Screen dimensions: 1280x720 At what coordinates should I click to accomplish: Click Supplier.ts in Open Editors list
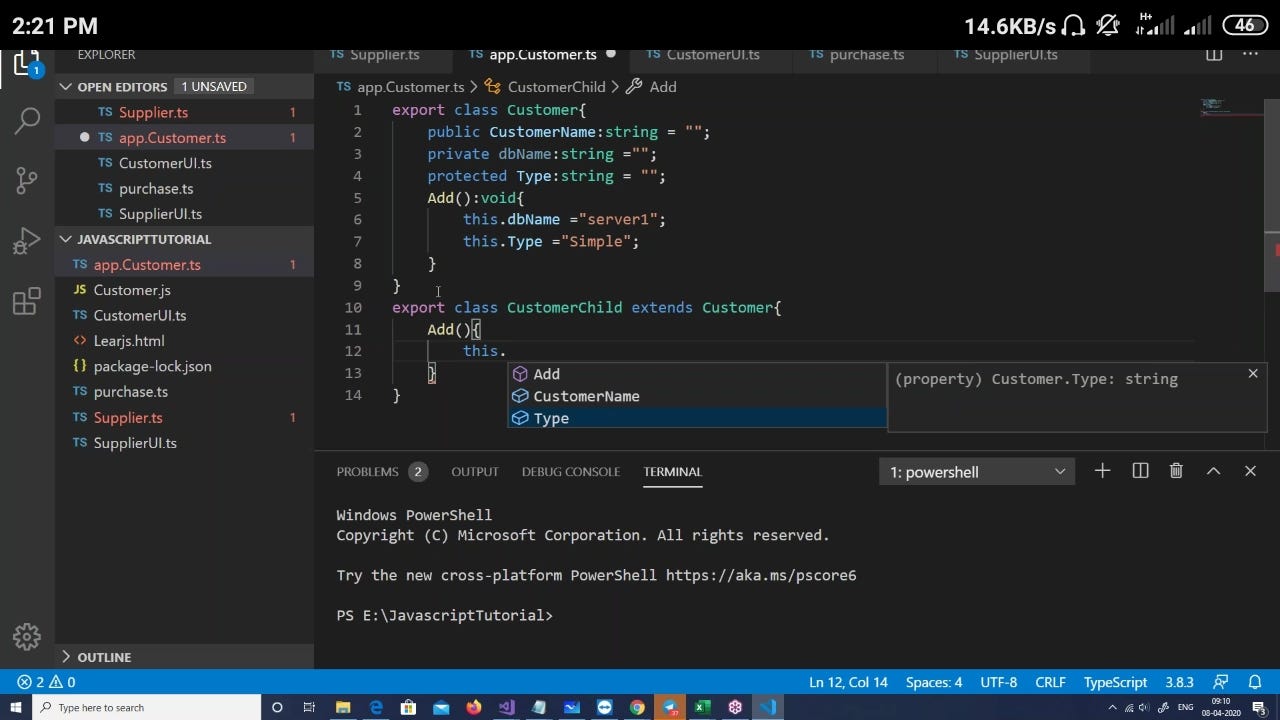click(x=153, y=112)
